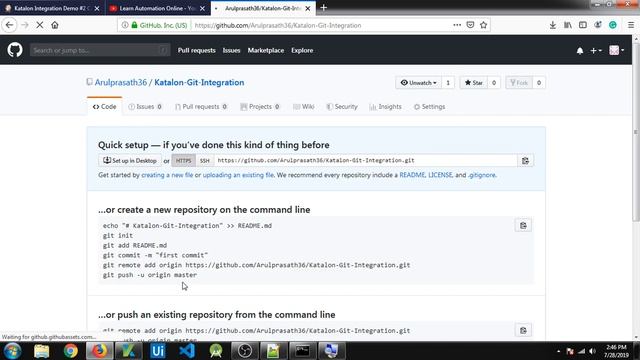Copy the repository HTTPS URL to clipboard

tap(525, 161)
